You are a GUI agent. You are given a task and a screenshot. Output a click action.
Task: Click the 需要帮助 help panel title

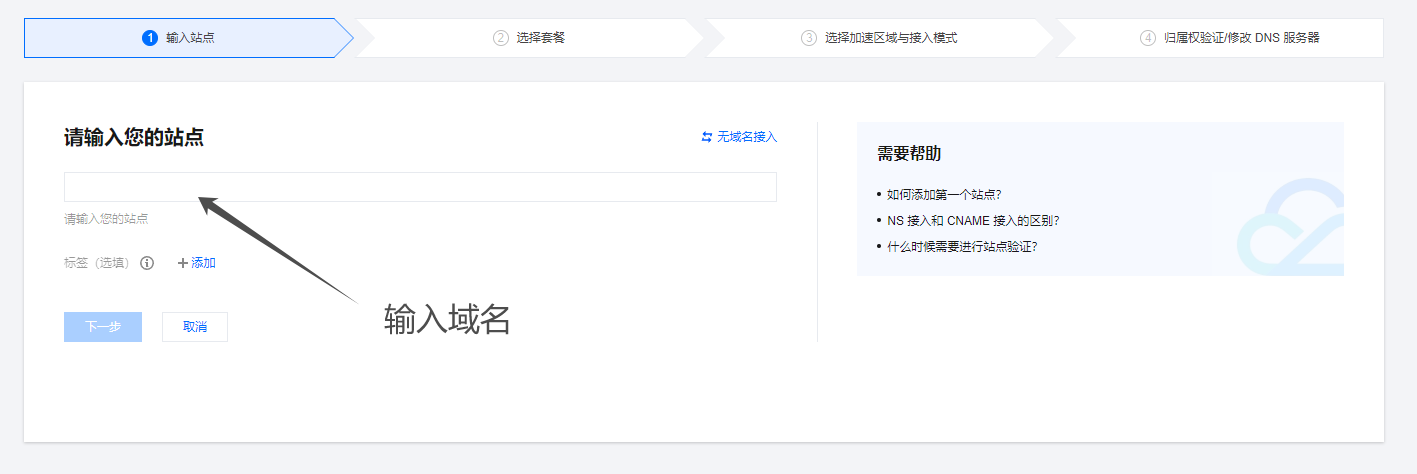pyautogui.click(x=909, y=154)
